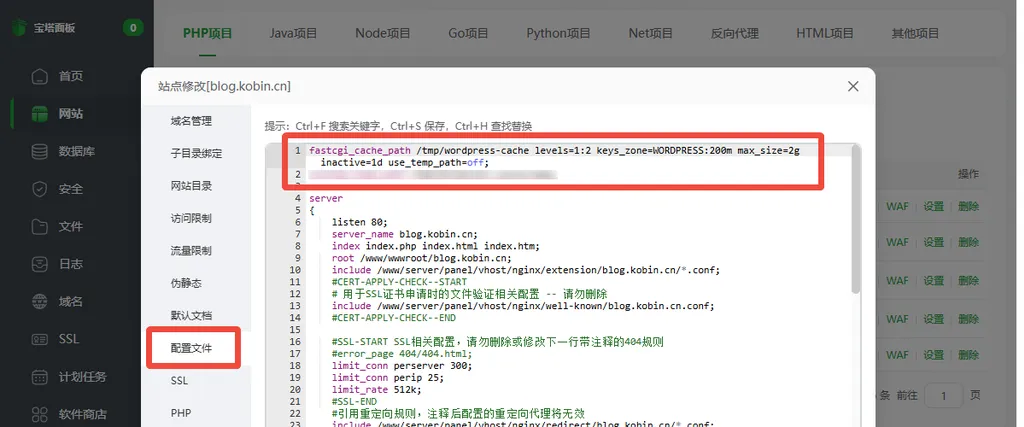Click the '#SSL-END' comment line
This screenshot has width=1024, height=427.
[x=355, y=402]
